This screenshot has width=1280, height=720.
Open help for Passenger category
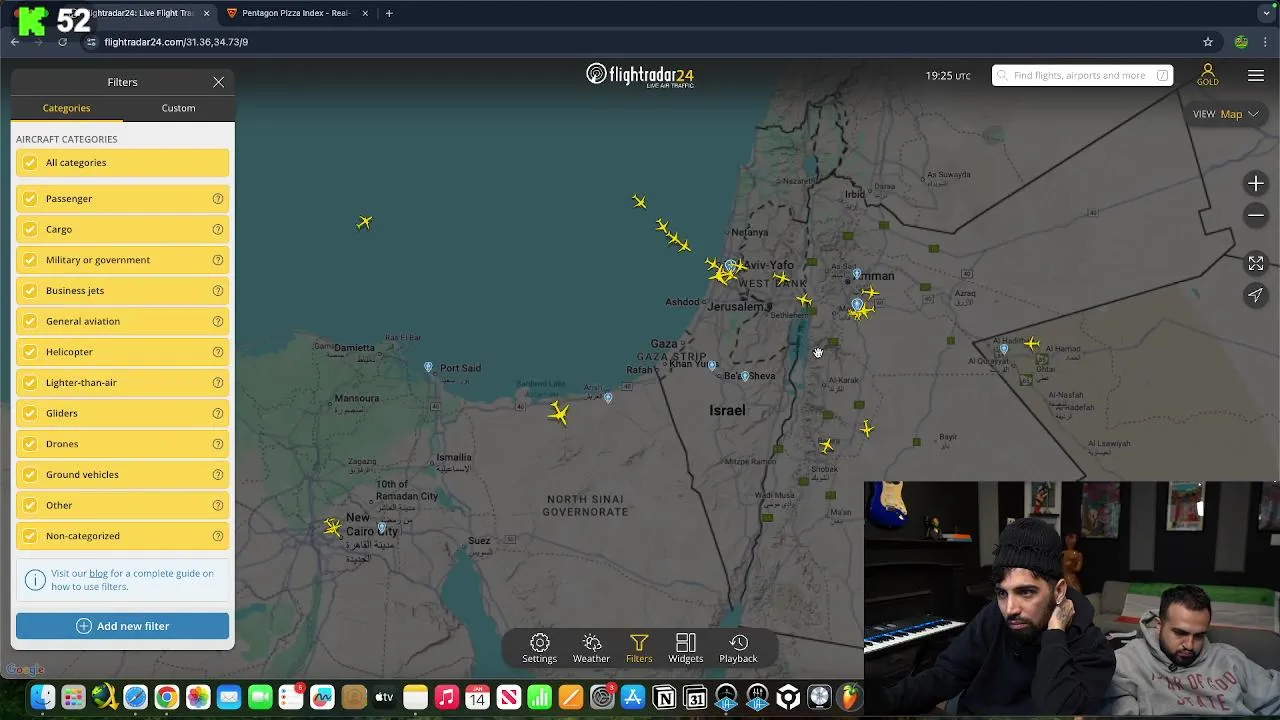pyautogui.click(x=217, y=199)
